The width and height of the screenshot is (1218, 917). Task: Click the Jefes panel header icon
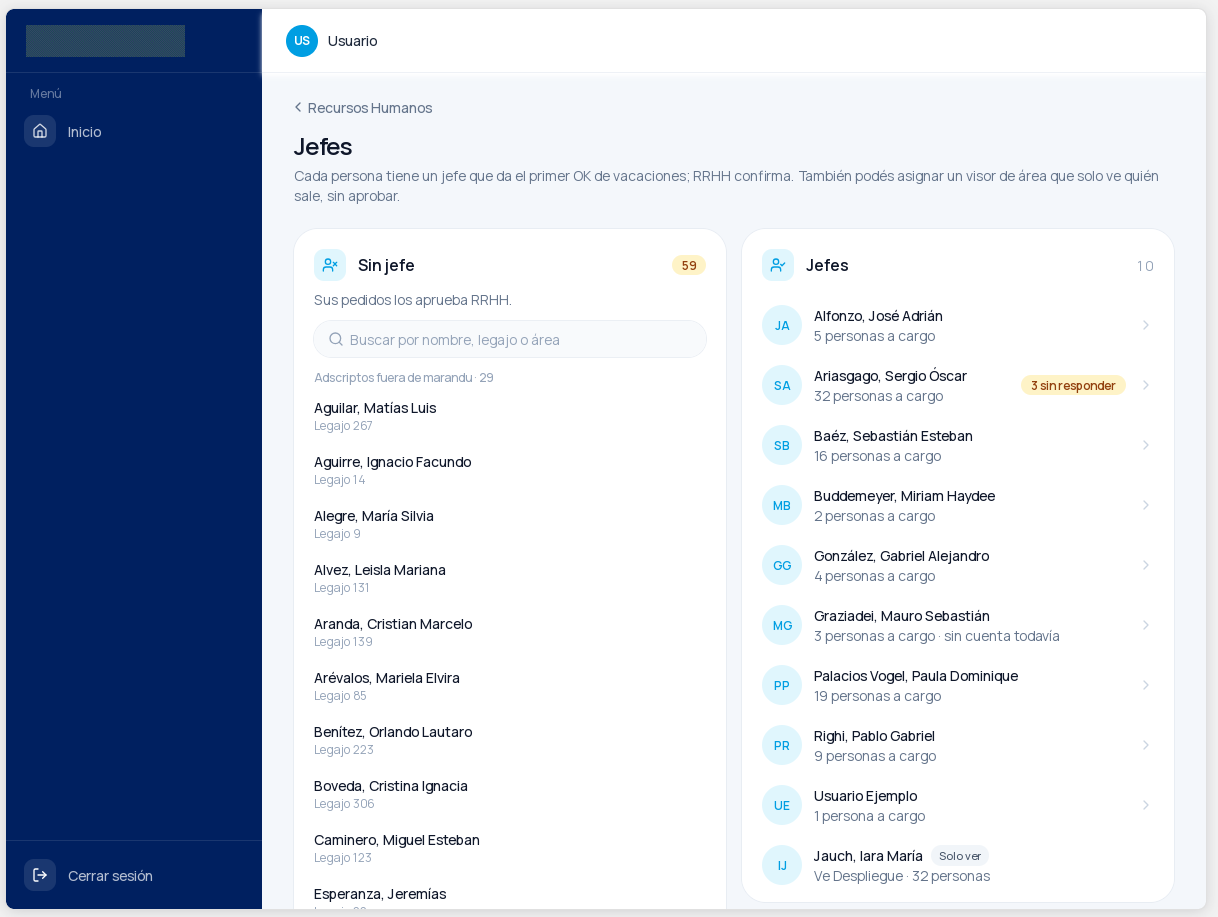coord(778,265)
